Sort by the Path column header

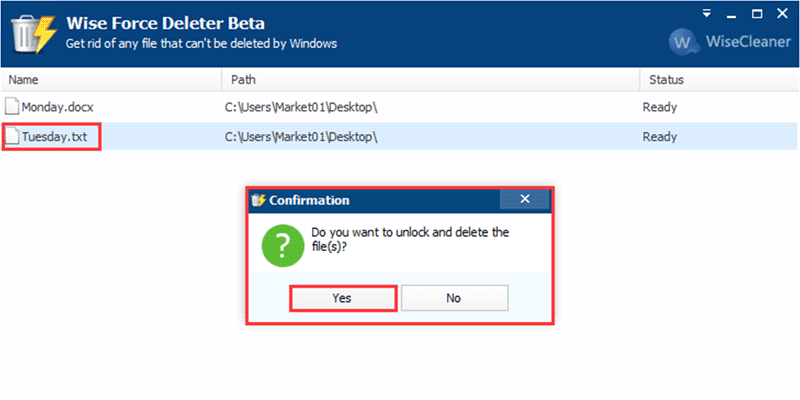pyautogui.click(x=430, y=79)
